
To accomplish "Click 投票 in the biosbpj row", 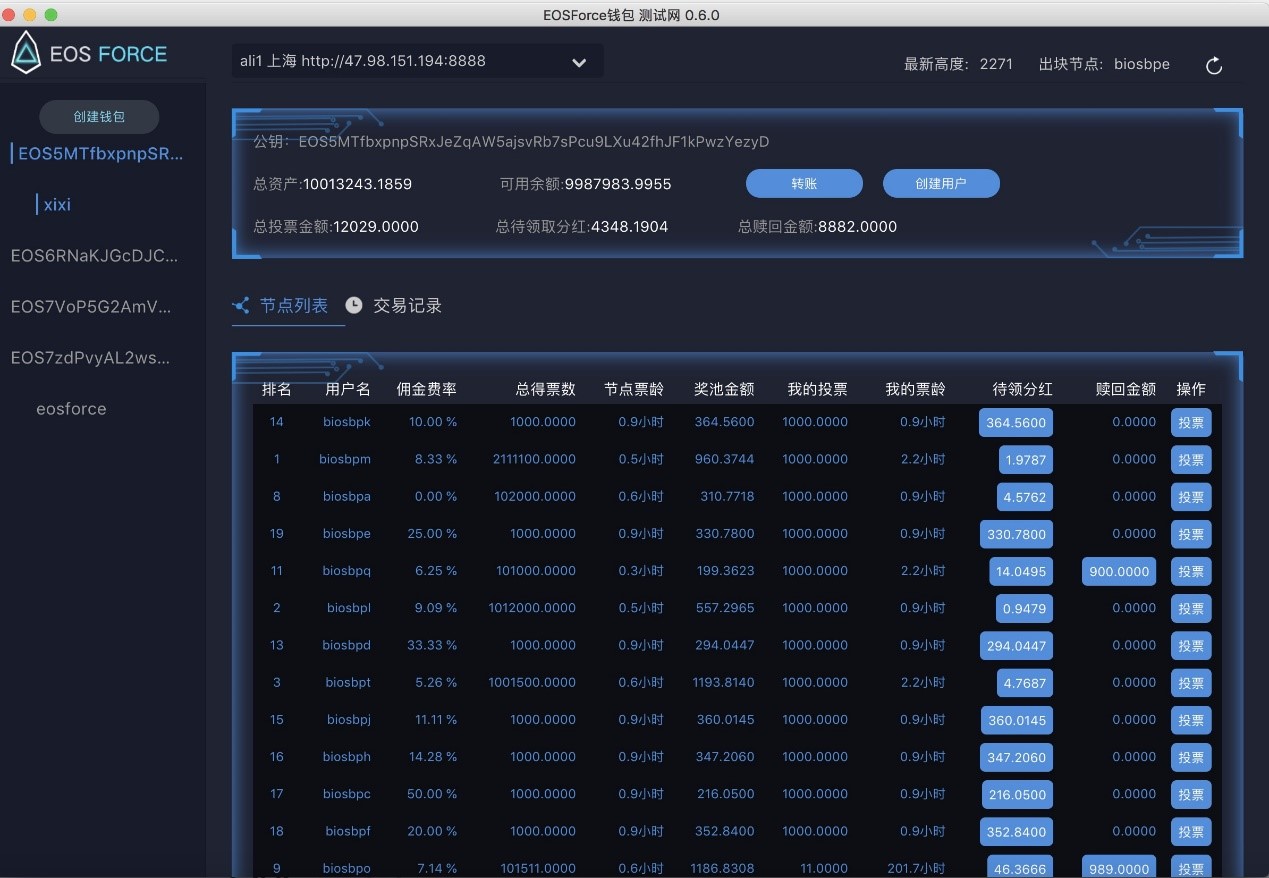I will click(x=1191, y=720).
